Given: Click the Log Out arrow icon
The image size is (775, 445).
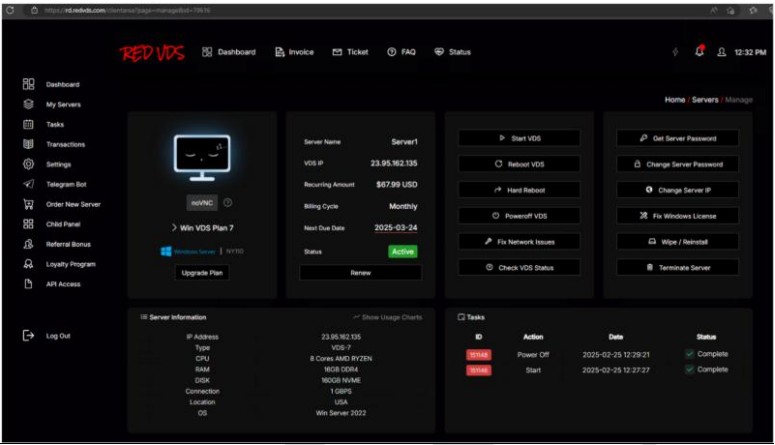Looking at the screenshot, I should (29, 336).
